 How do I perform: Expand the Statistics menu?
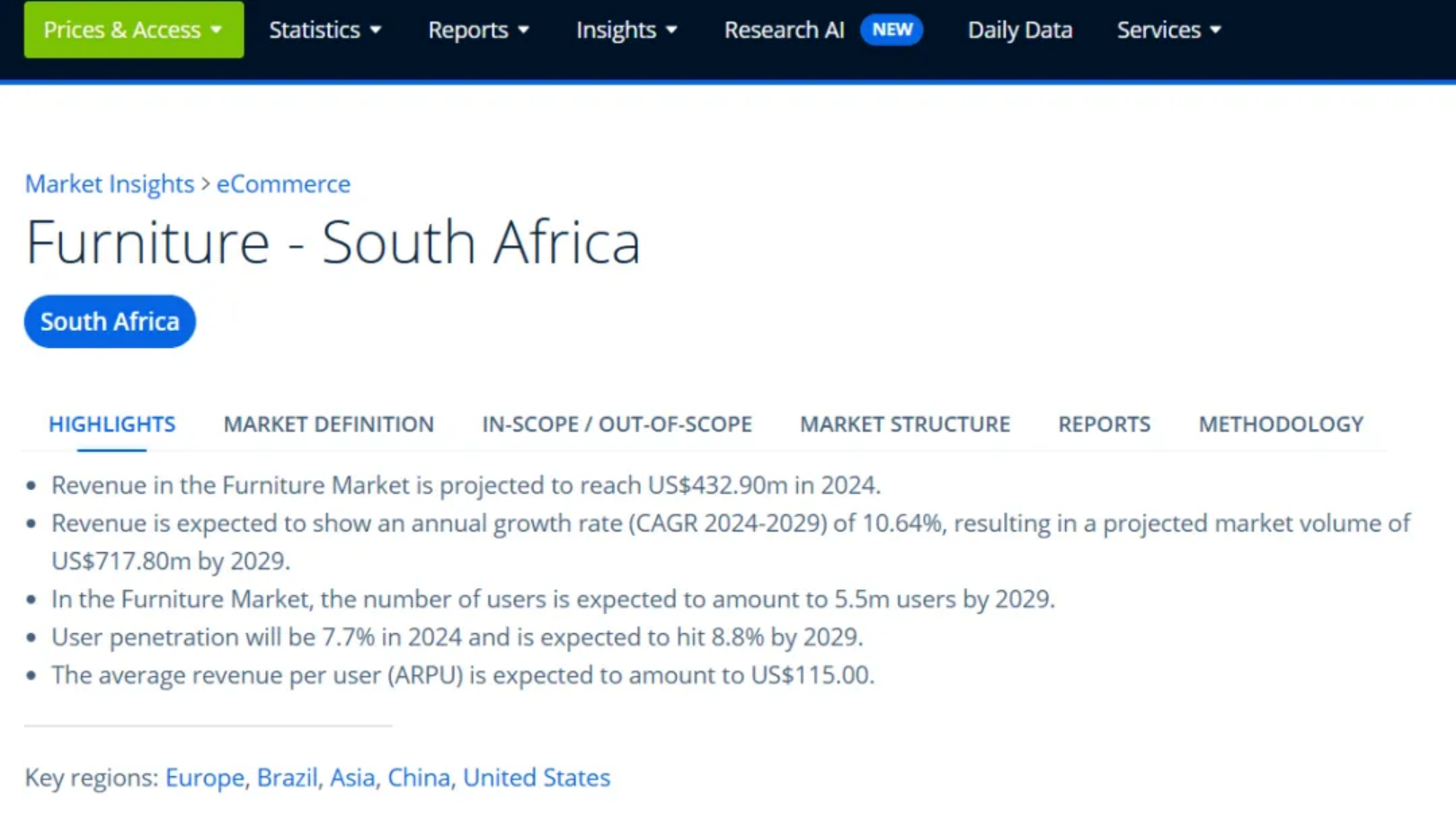coord(324,30)
